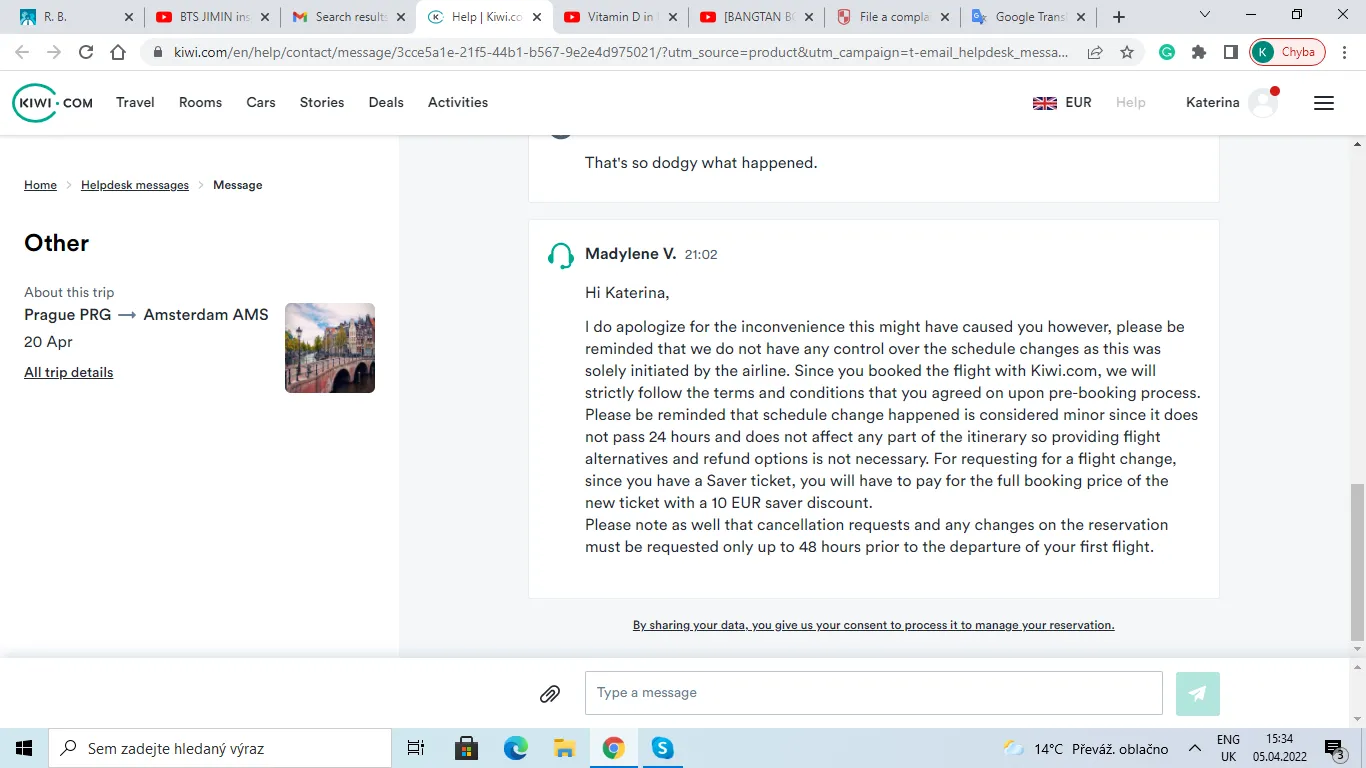Bookmark this page with star icon
Screen dimensions: 1366x768
coord(1127,53)
